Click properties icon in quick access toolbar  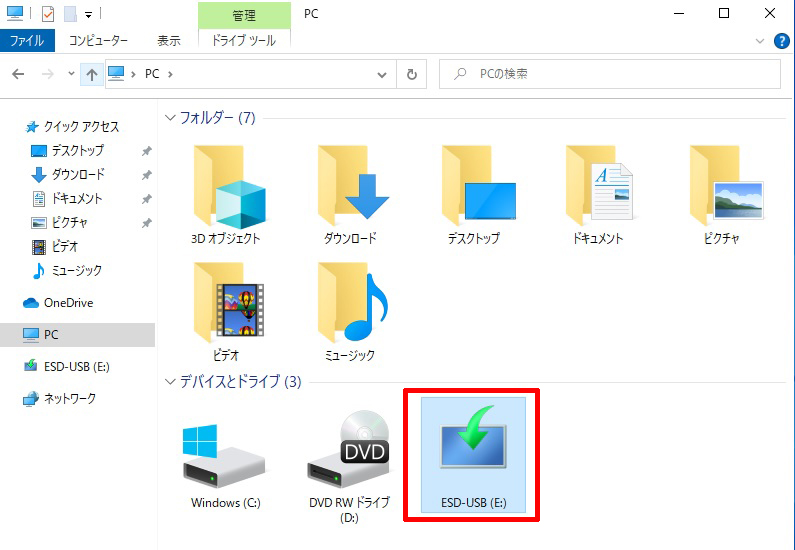[x=48, y=14]
